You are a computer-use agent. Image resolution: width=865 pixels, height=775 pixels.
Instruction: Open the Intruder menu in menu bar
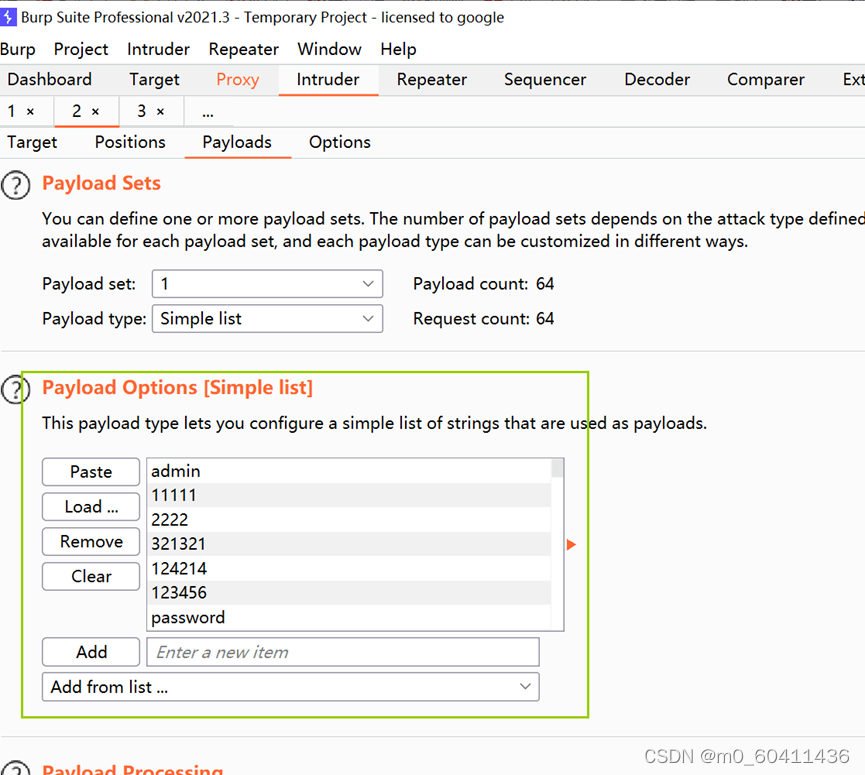point(158,49)
